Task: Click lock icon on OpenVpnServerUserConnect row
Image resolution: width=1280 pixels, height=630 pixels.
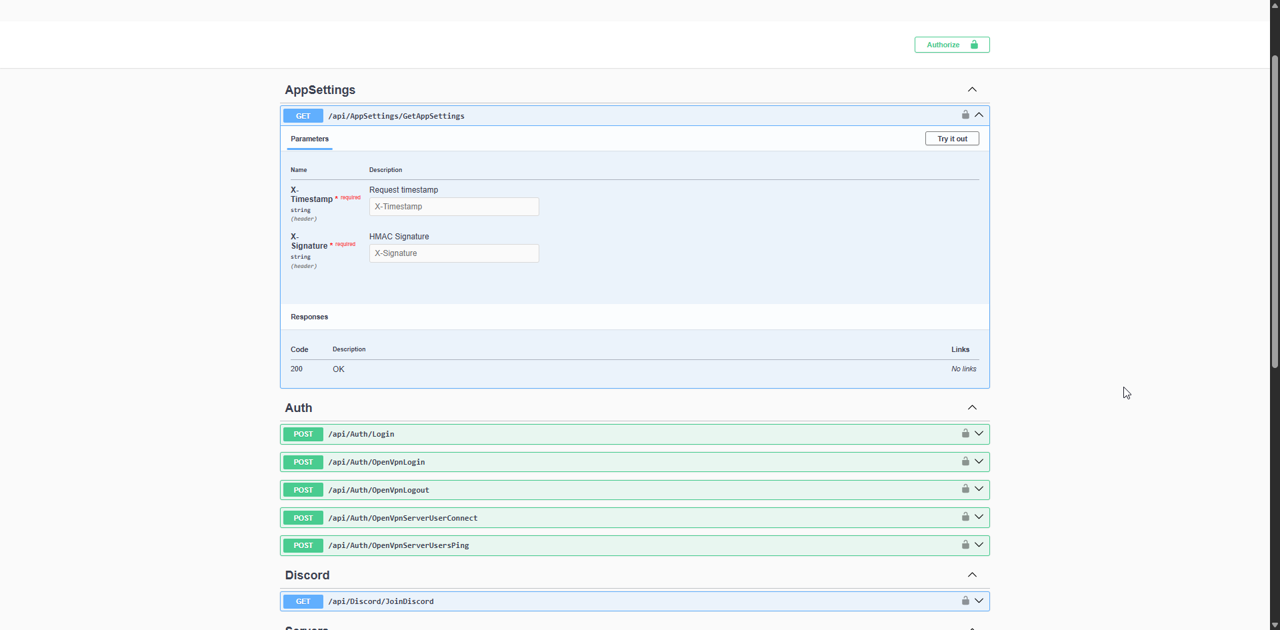Action: click(965, 518)
